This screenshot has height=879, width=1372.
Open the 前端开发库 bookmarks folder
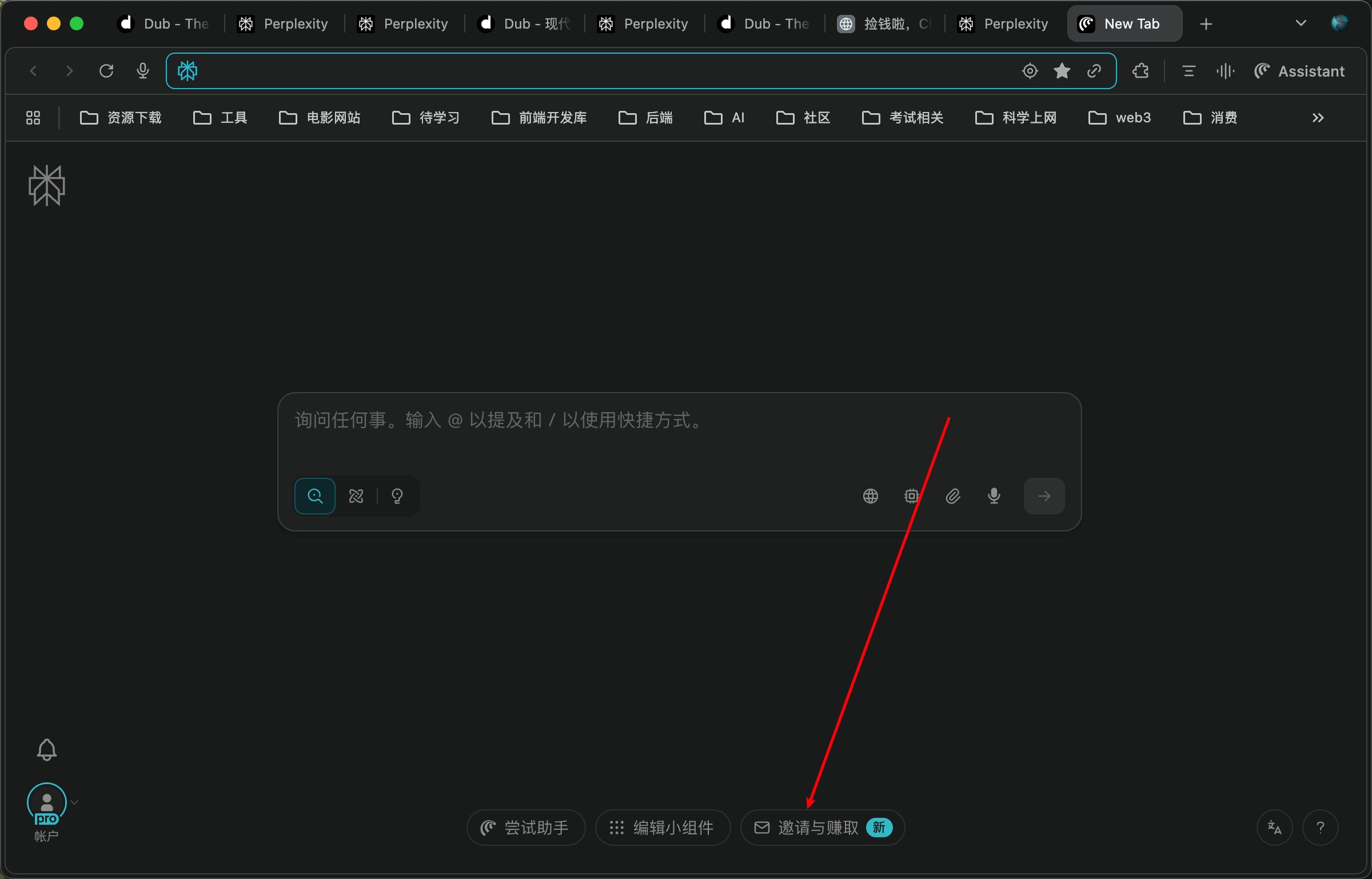click(539, 118)
